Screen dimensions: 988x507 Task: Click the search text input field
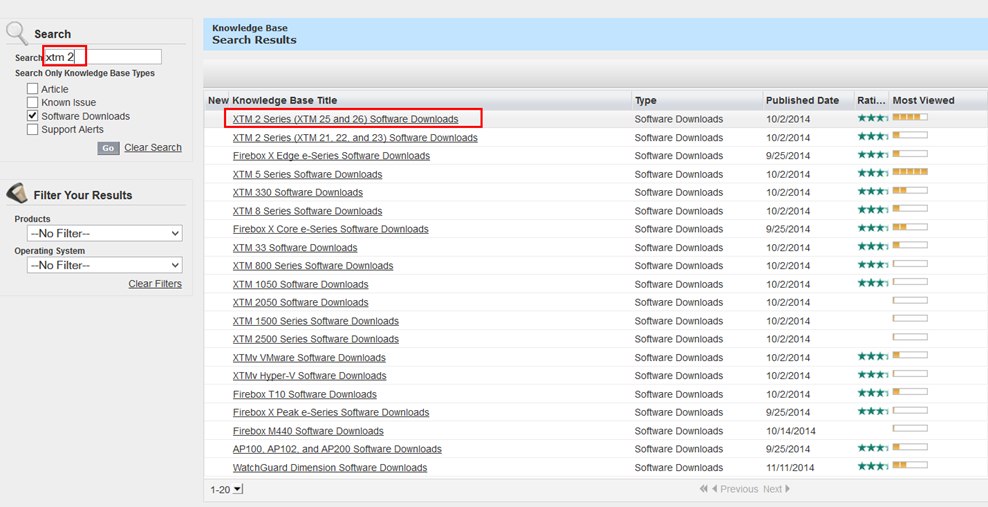pyautogui.click(x=103, y=57)
